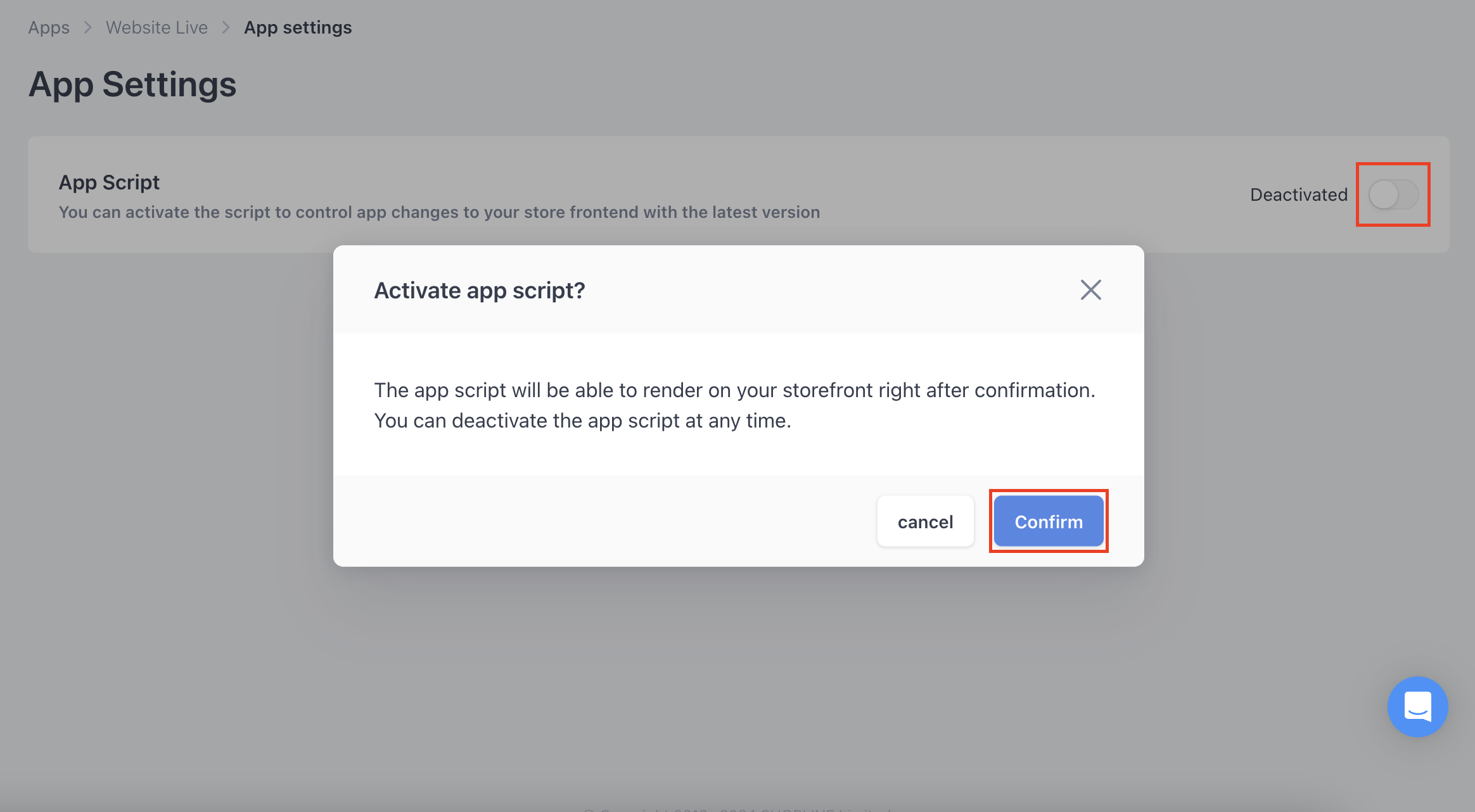Image resolution: width=1475 pixels, height=812 pixels.
Task: Click empty footer area left of cancel
Action: coord(602,521)
